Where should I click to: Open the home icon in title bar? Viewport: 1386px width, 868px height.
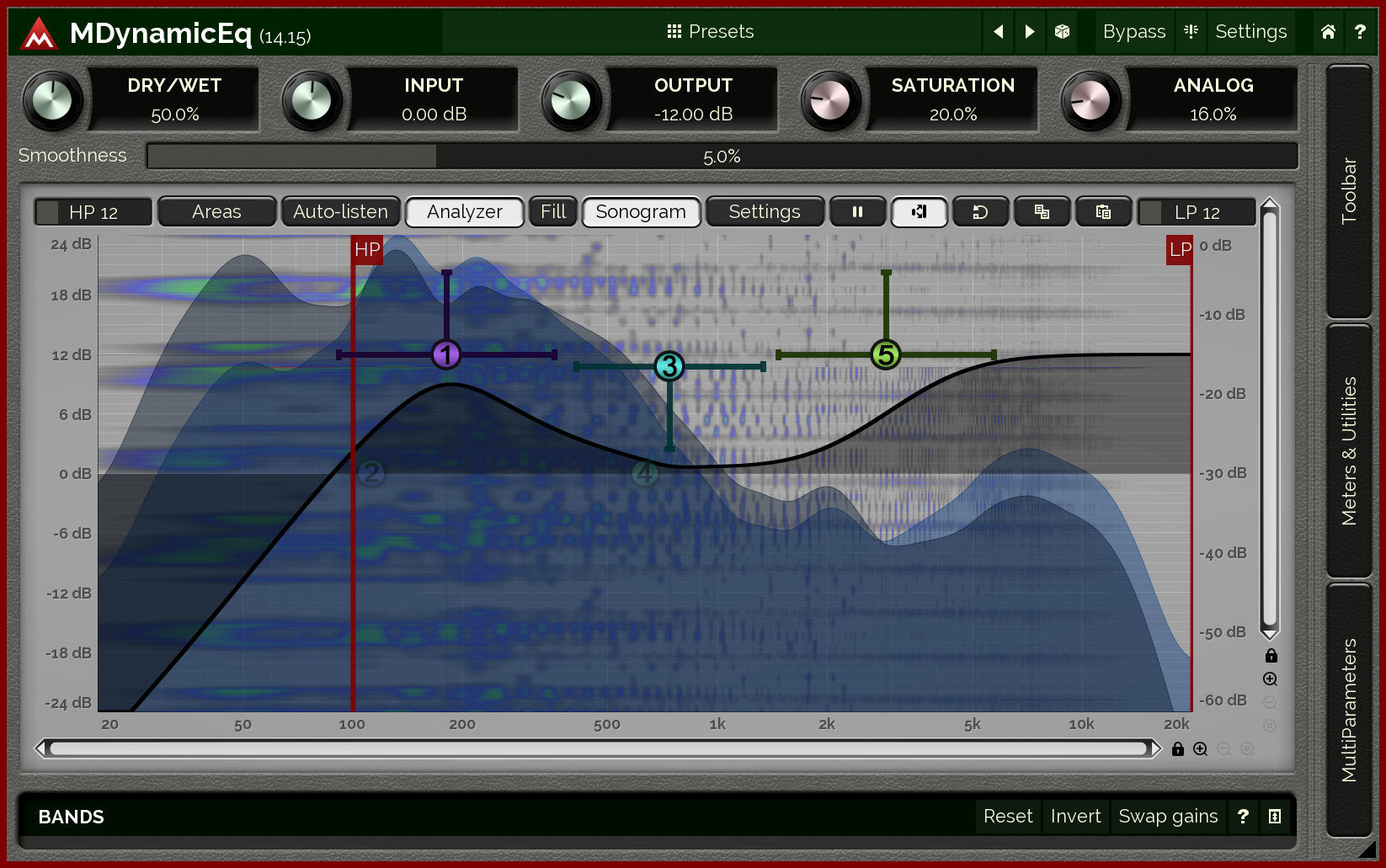[x=1328, y=32]
